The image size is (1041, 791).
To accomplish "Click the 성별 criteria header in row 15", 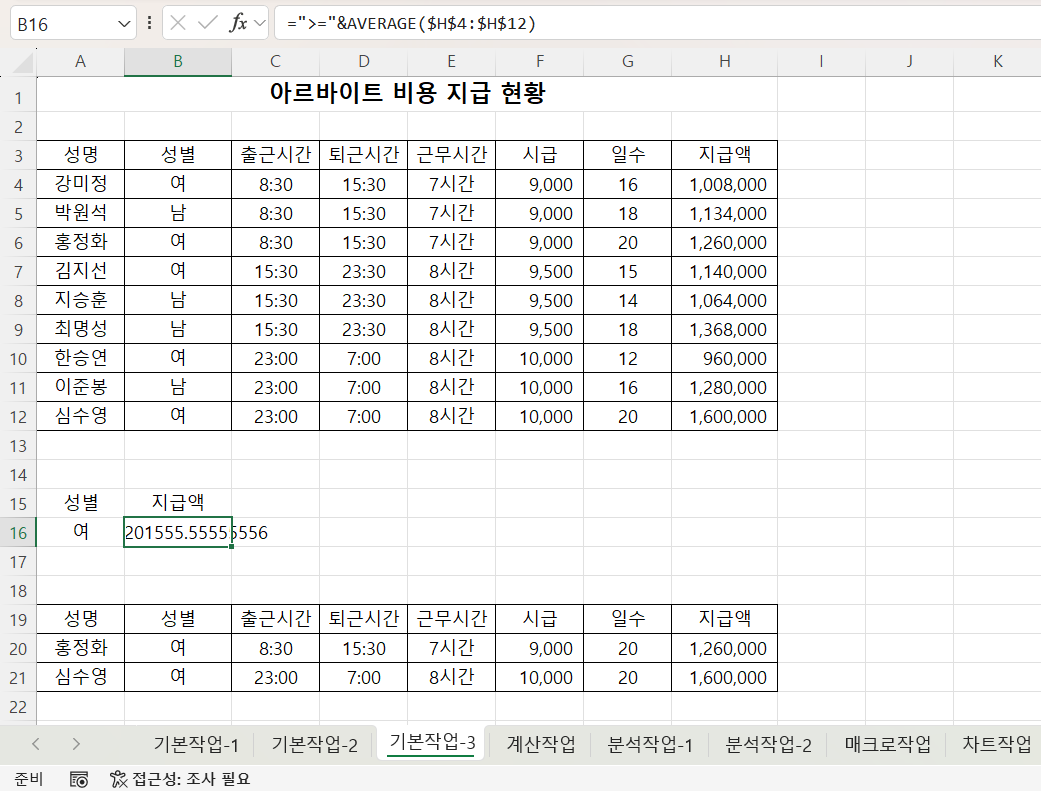I will 80,503.
